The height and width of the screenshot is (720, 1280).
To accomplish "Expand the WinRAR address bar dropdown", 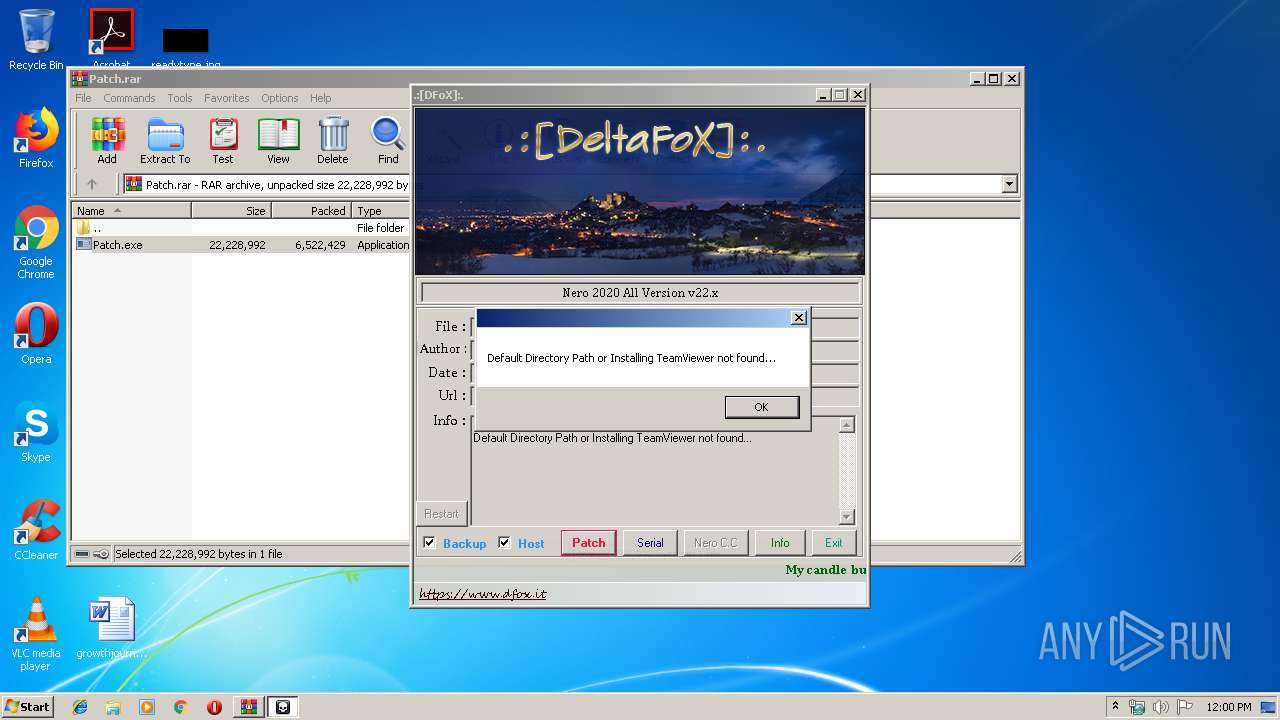I will 1009,184.
